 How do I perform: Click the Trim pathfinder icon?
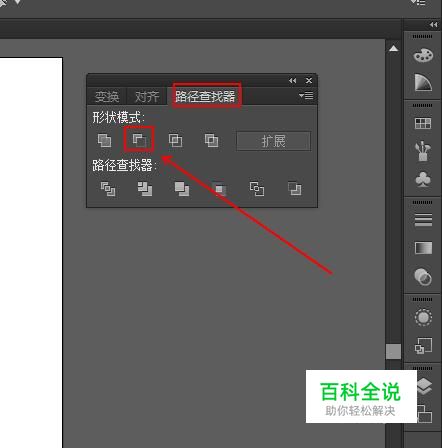tap(145, 189)
